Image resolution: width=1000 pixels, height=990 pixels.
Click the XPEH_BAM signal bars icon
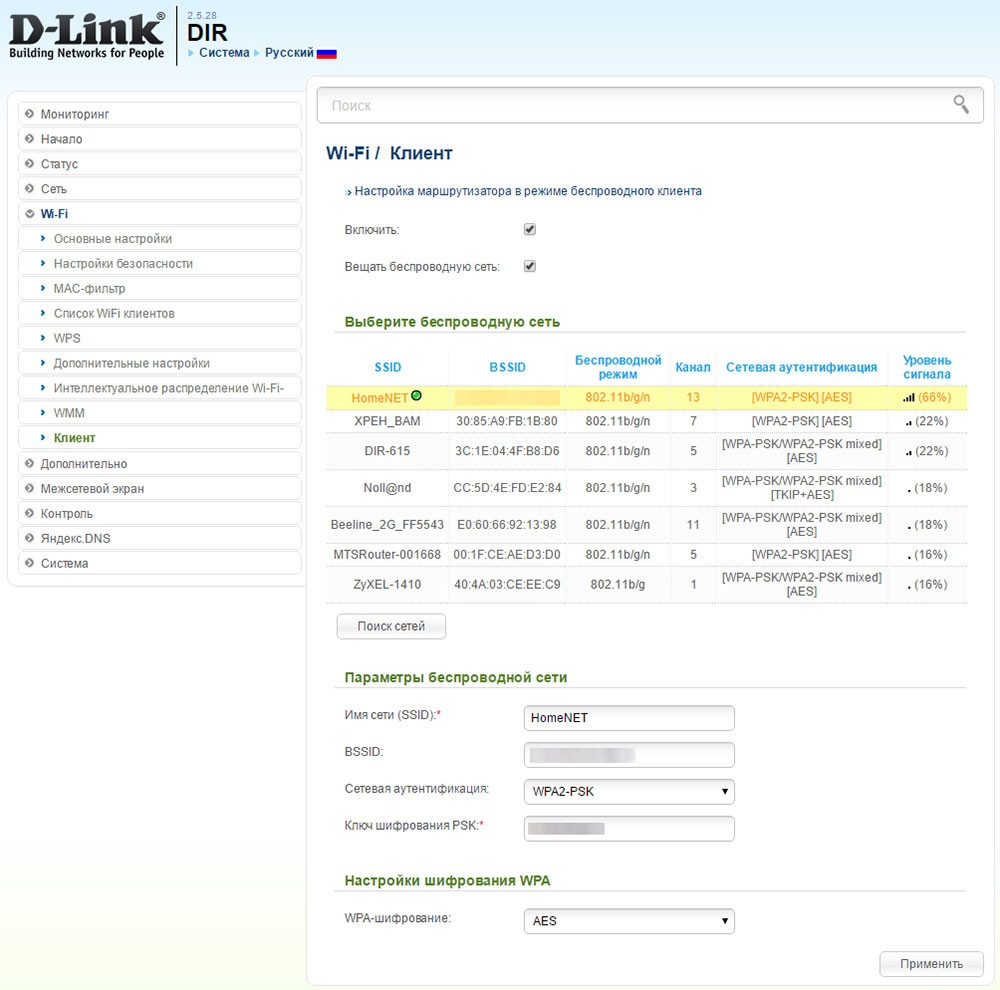(908, 422)
